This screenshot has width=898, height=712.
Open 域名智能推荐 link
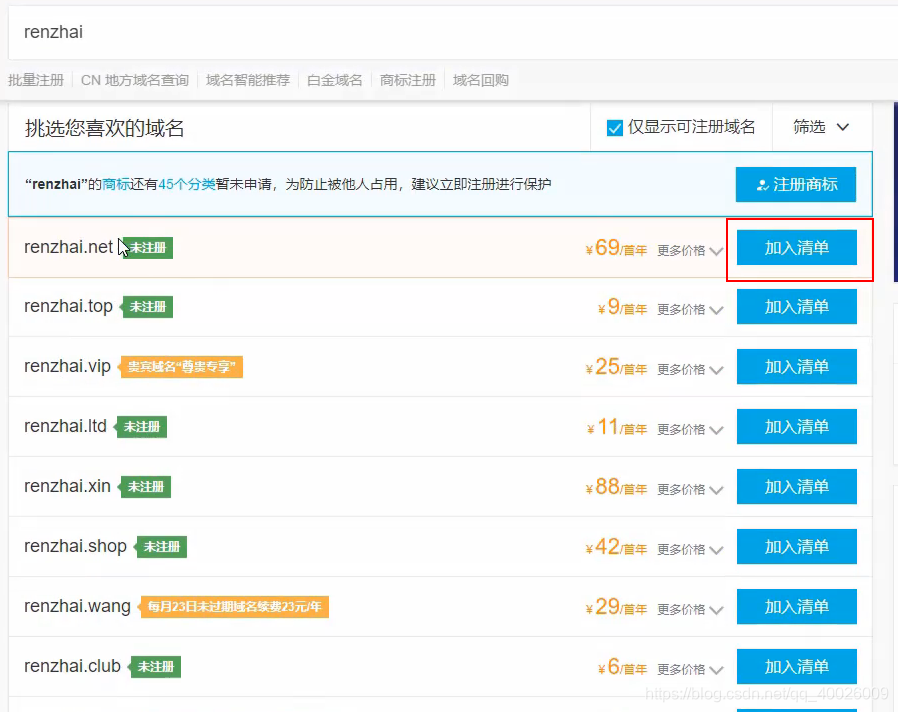pos(247,80)
